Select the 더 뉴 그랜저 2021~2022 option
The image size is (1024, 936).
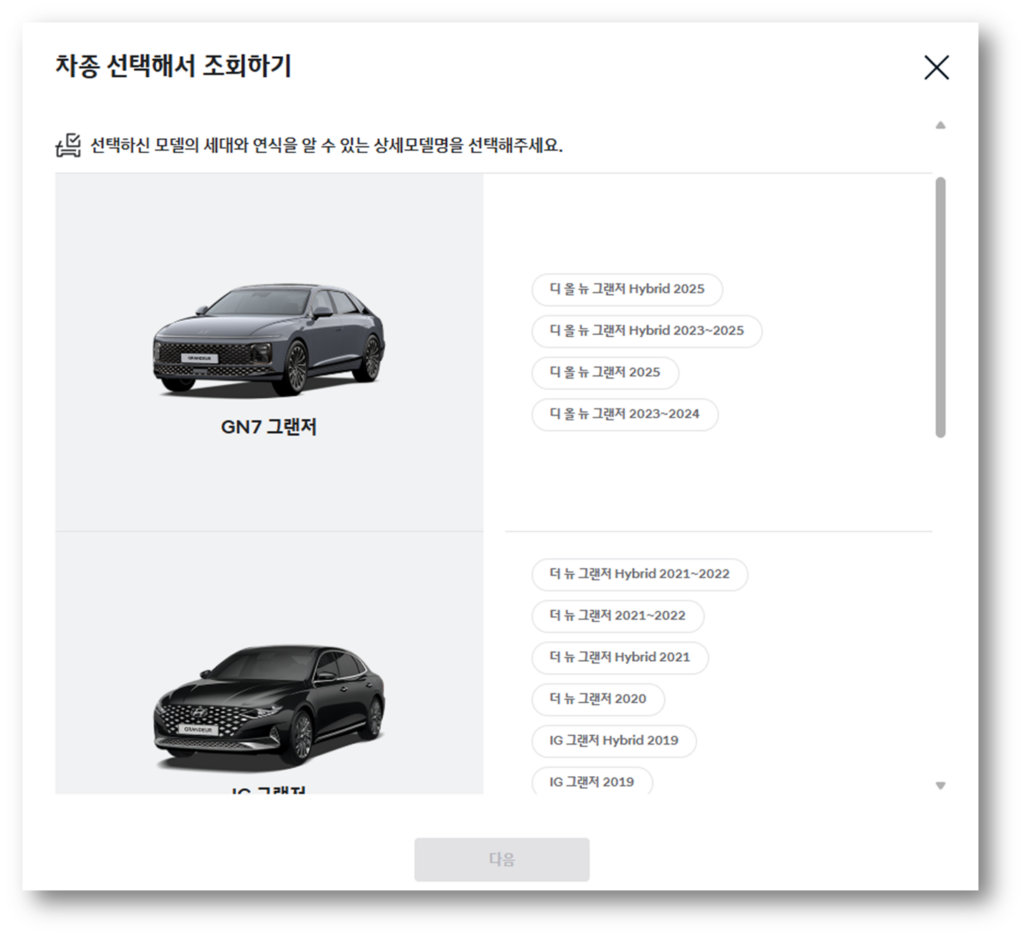617,616
